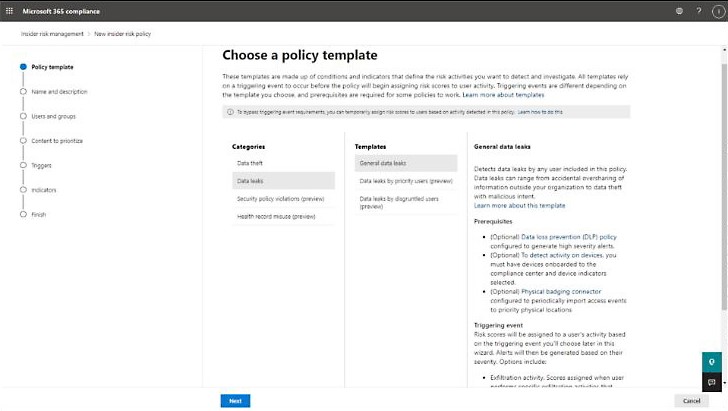Open the feedback chat icon
Viewport: 728px width, 411px height.
(x=712, y=382)
